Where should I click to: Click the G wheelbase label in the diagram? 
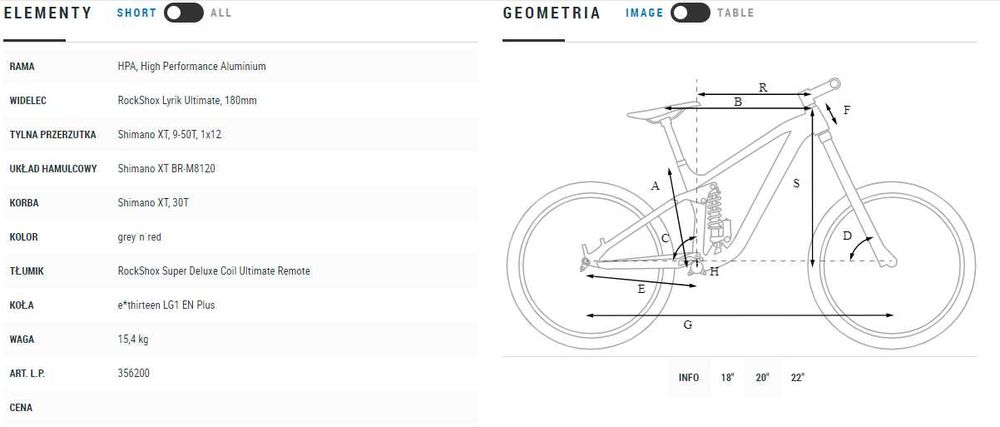click(688, 325)
